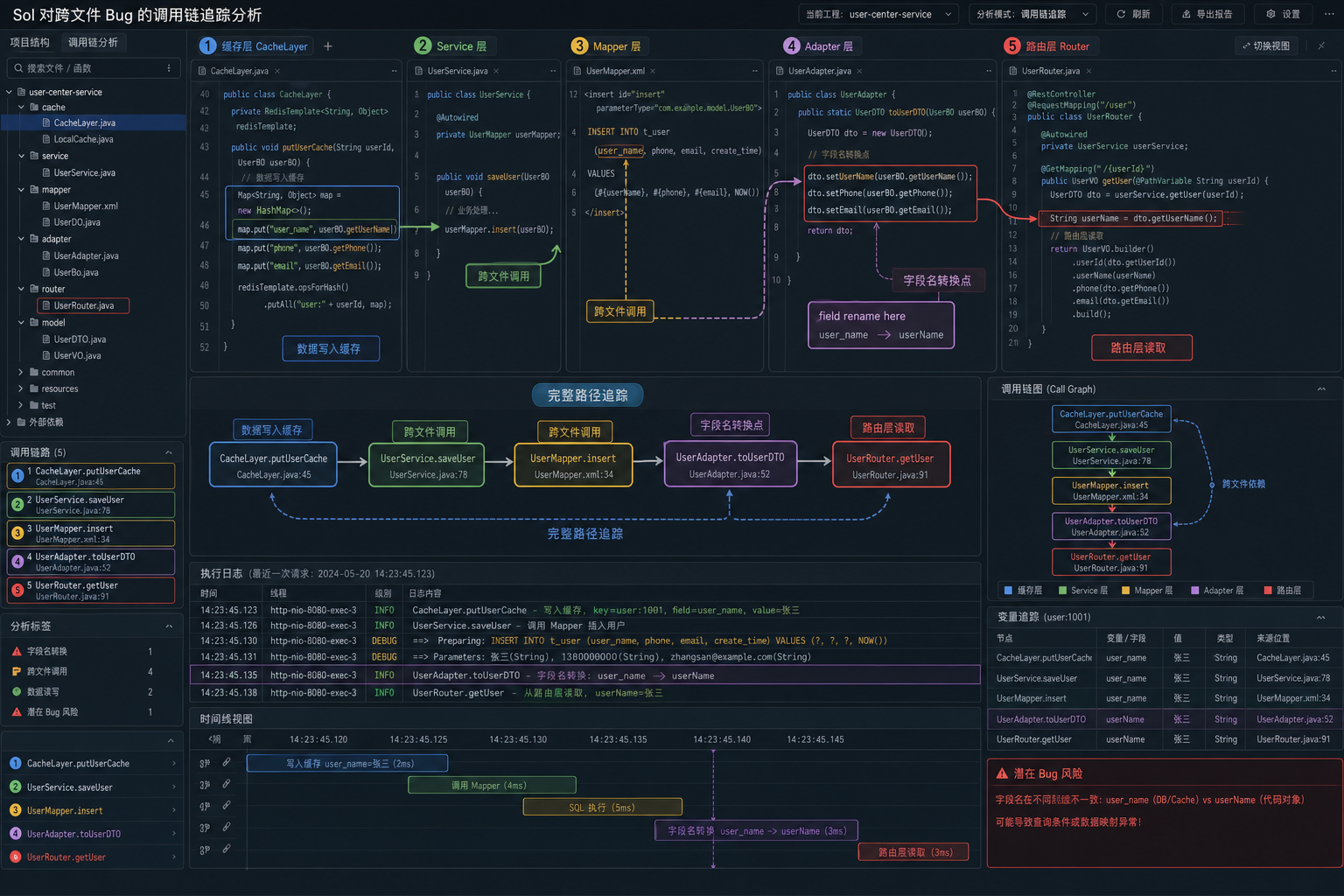1344x896 pixels.
Task: Collapse the 分析标签 panel
Action: click(169, 626)
